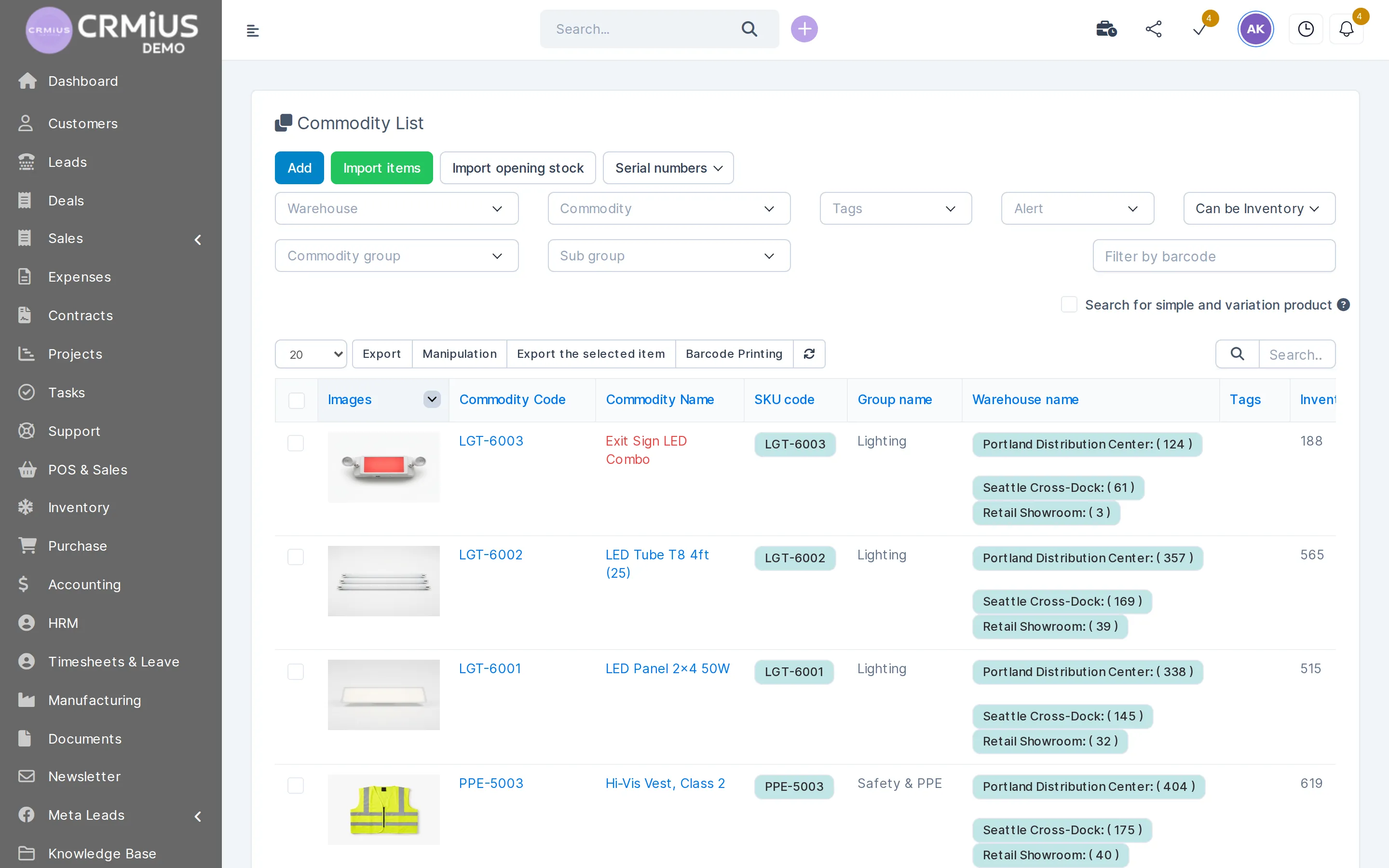The height and width of the screenshot is (868, 1389).
Task: Click the blue Add button
Action: 299,168
